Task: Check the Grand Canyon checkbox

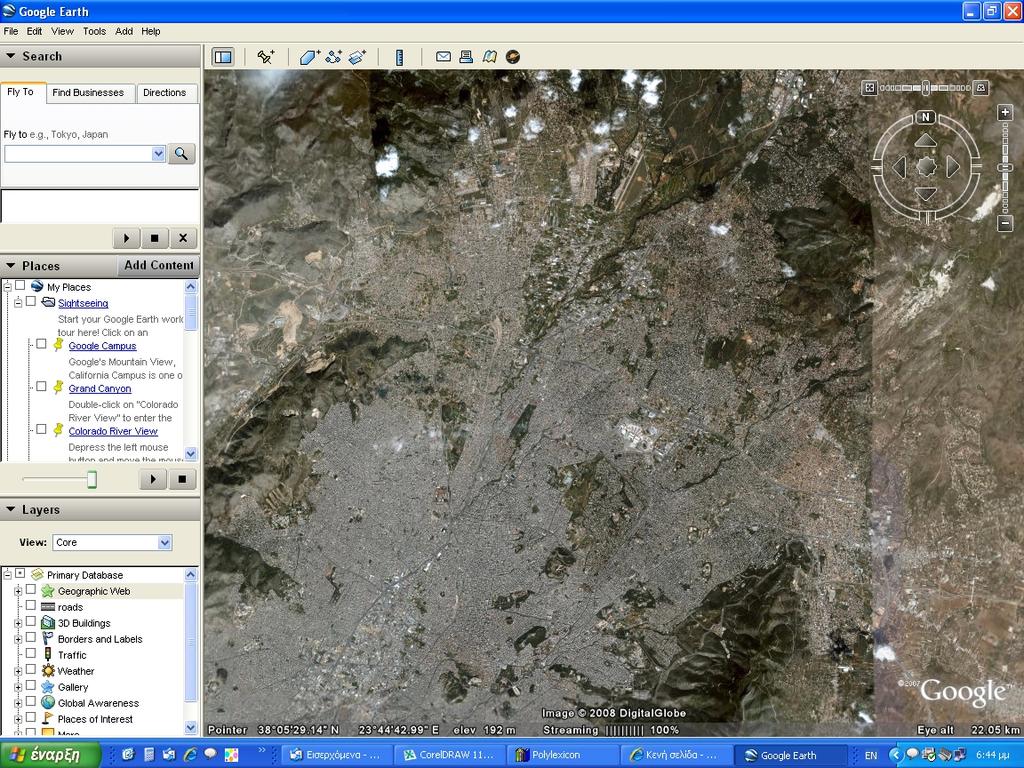Action: coord(41,387)
